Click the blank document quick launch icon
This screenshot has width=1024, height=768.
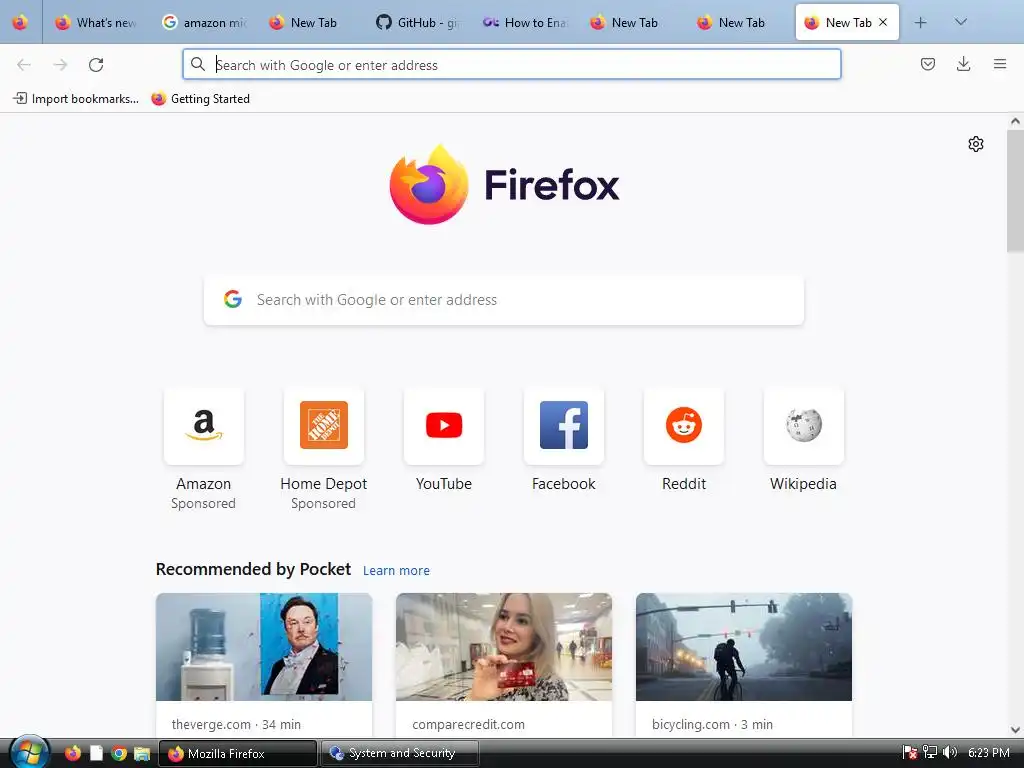pos(96,753)
